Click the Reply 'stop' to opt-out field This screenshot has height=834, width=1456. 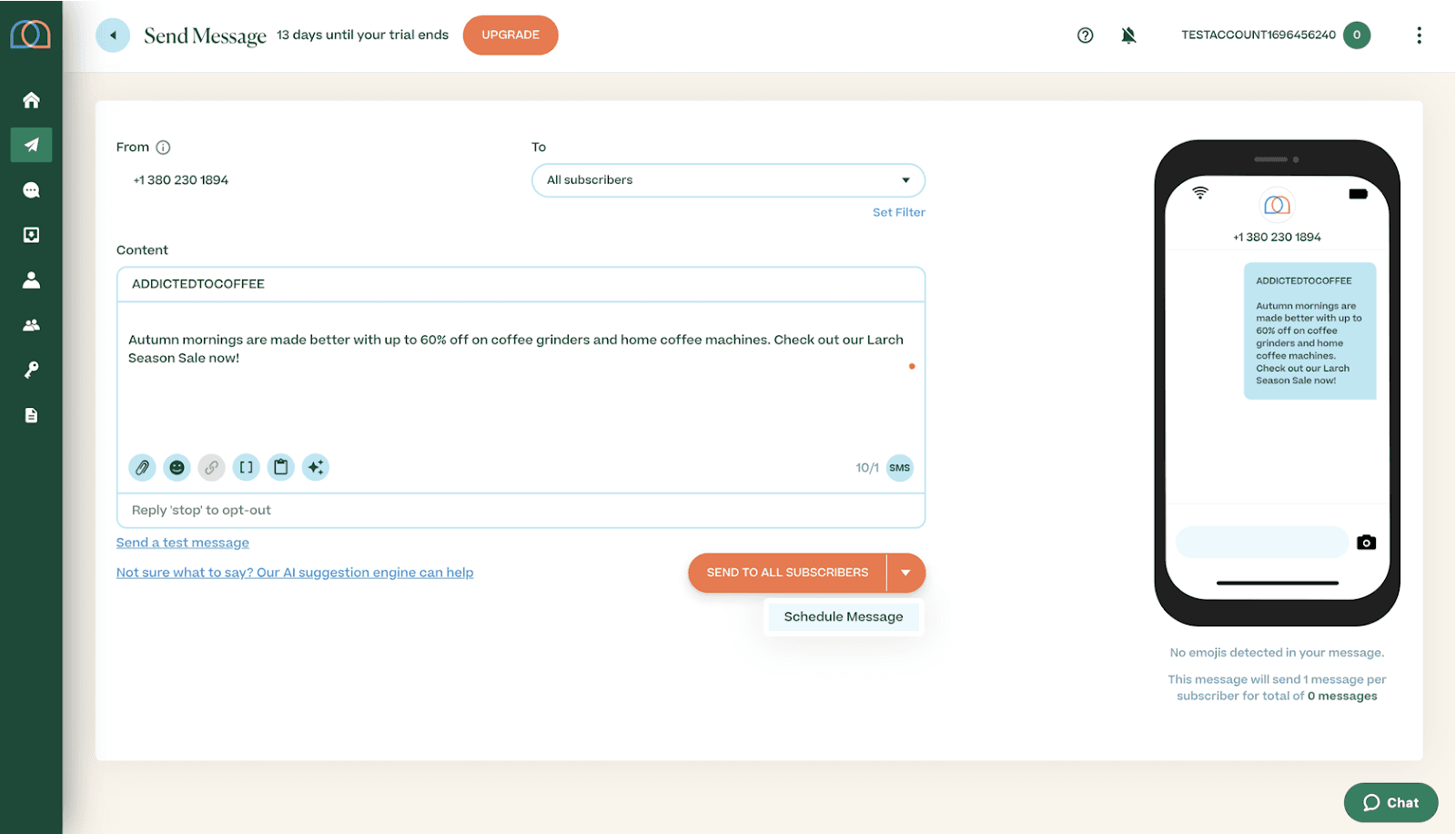tap(521, 511)
